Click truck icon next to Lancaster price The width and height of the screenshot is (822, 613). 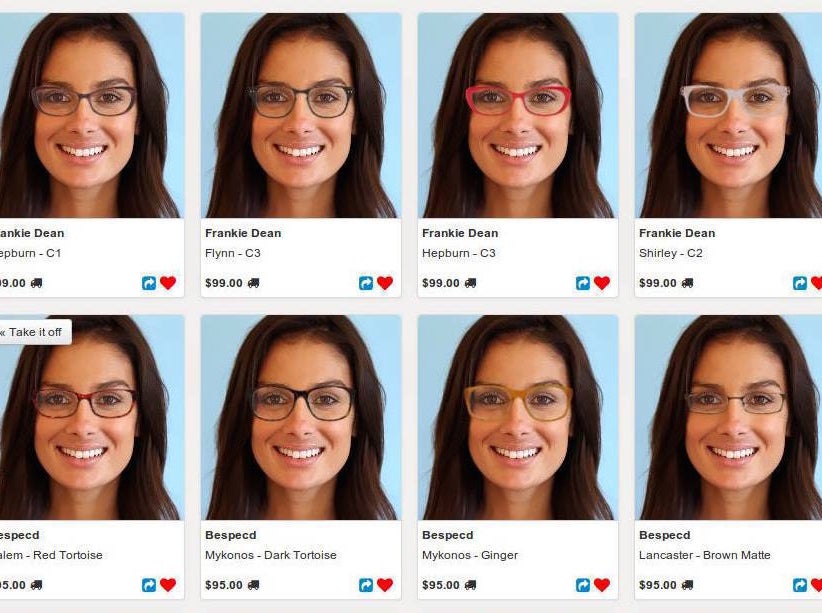[x=687, y=585]
